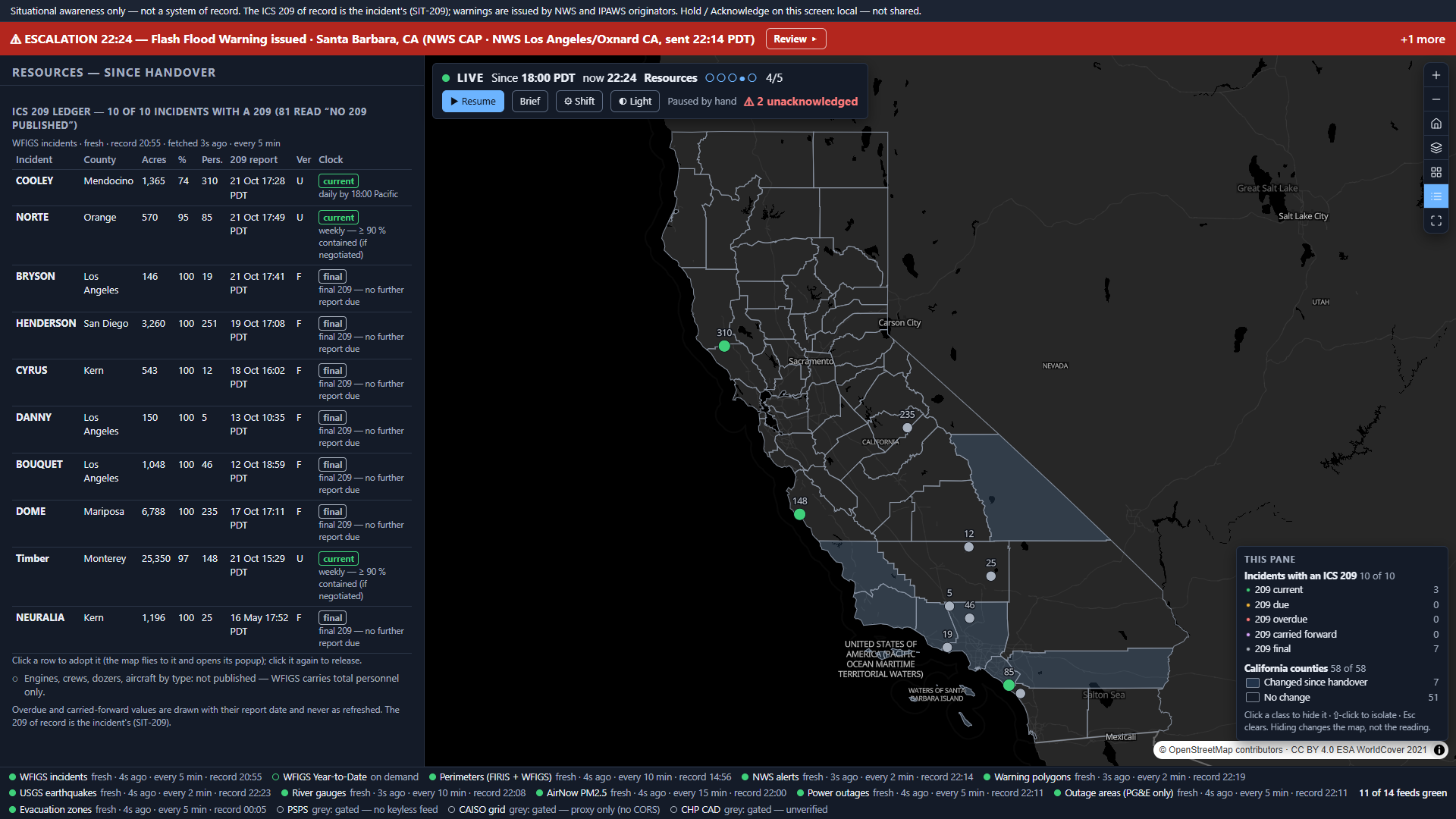Click the PSPS gated feed status
The height and width of the screenshot is (819, 1456).
pyautogui.click(x=357, y=810)
